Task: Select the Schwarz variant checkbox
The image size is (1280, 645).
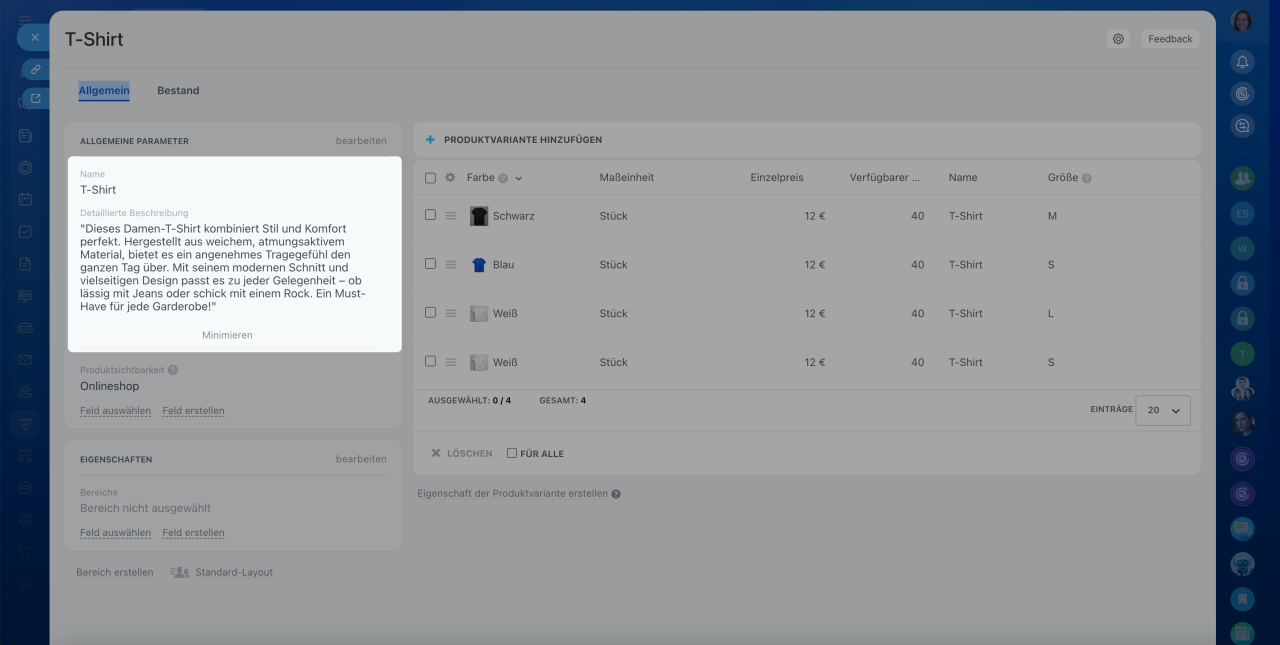Action: click(x=430, y=215)
